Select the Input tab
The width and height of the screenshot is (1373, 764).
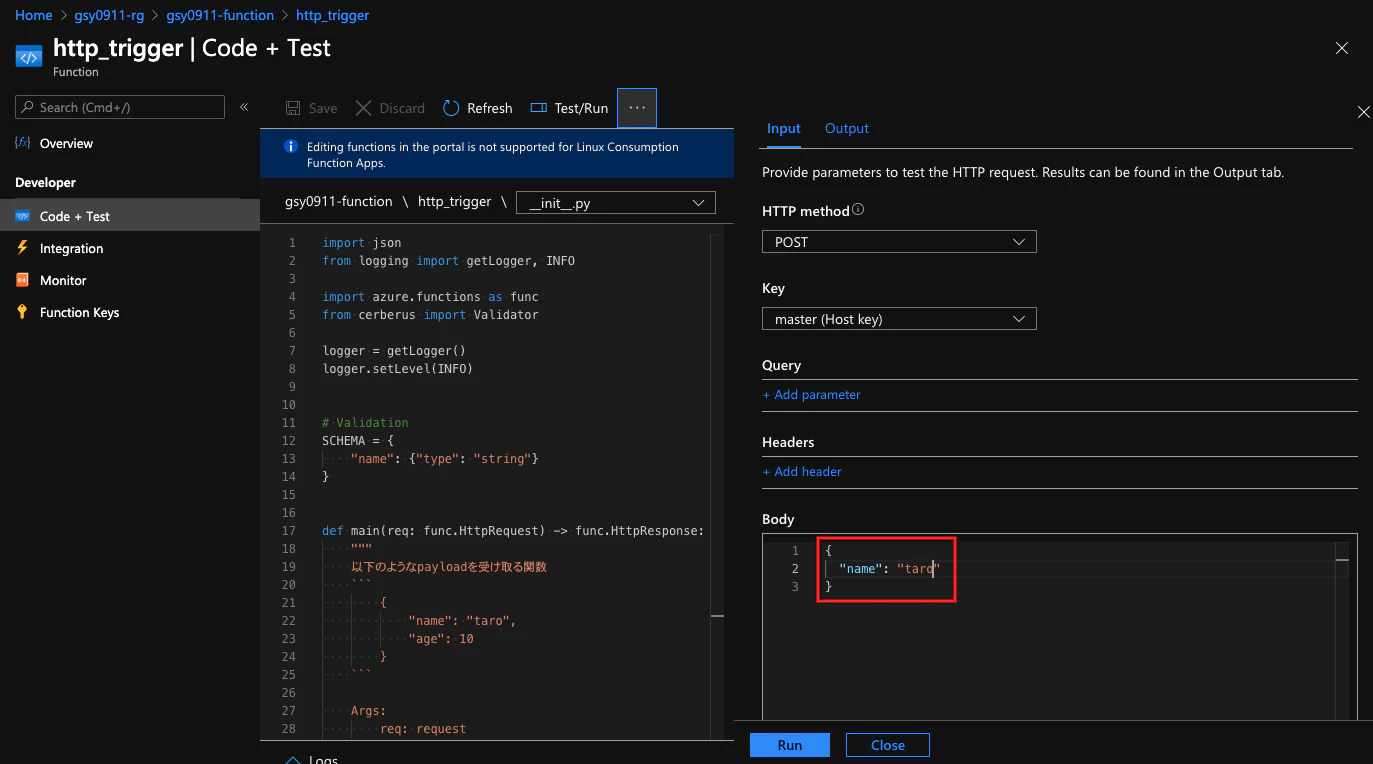pos(783,128)
